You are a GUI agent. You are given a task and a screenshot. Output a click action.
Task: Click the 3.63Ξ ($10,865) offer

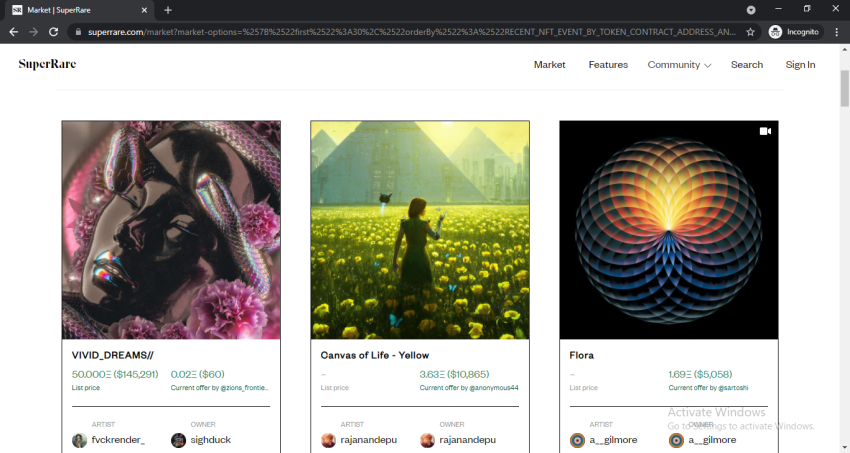pyautogui.click(x=454, y=374)
